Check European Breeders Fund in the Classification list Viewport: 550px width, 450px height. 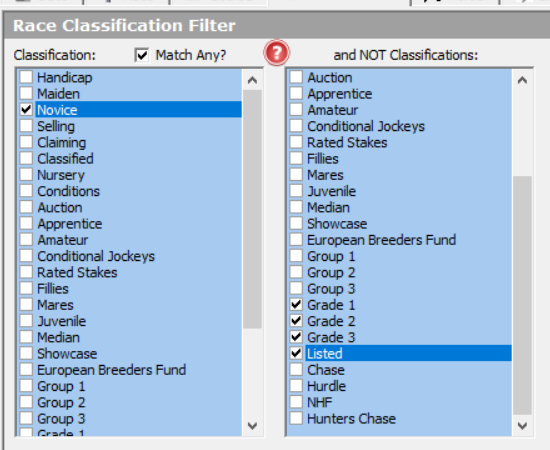[x=26, y=370]
